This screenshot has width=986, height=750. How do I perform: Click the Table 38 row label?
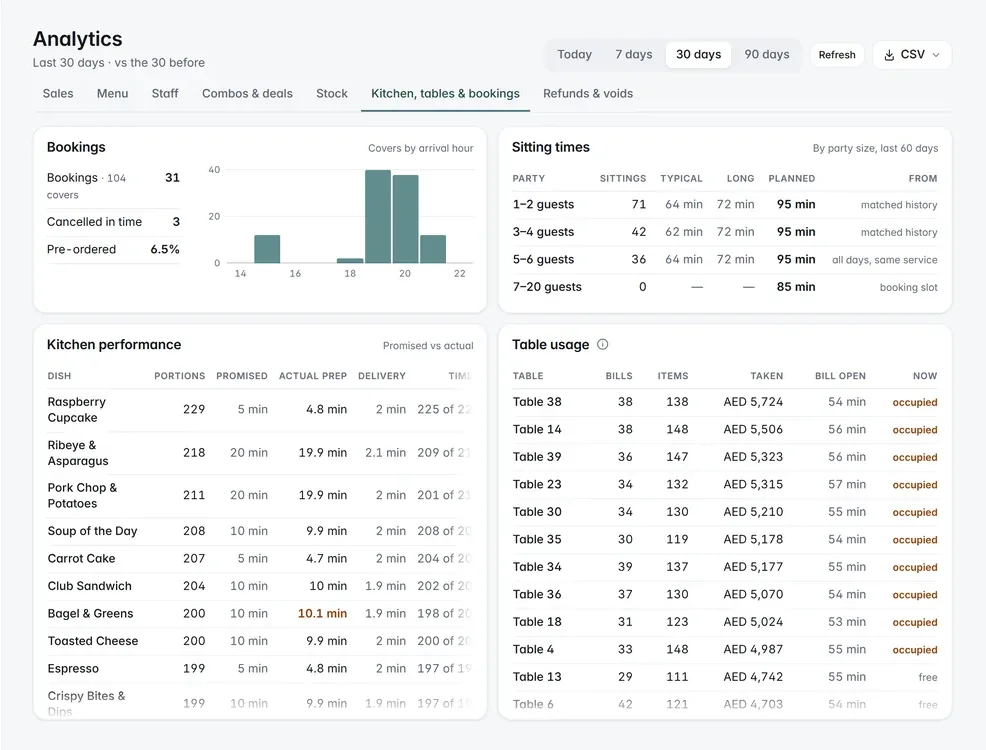click(537, 402)
